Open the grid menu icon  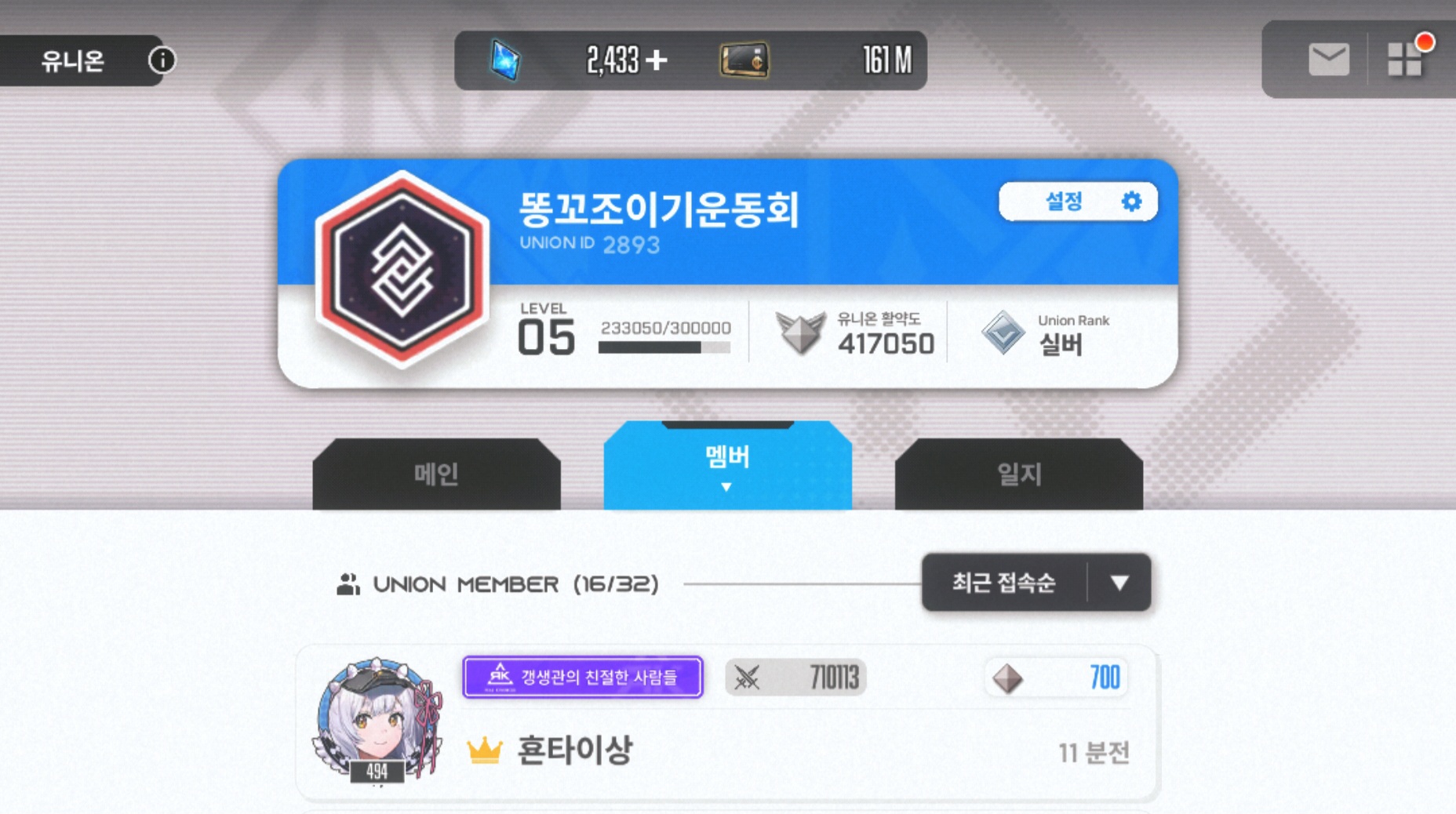[x=1404, y=60]
